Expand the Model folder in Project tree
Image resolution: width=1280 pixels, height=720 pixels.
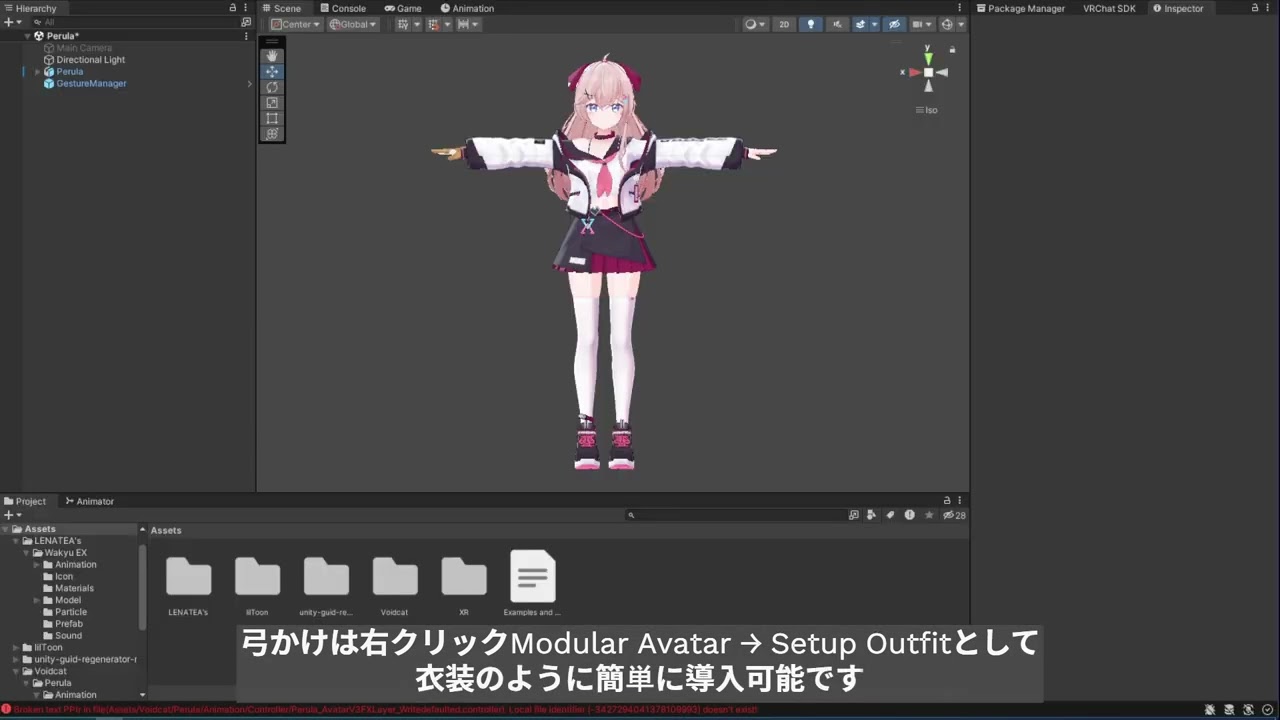[37, 600]
